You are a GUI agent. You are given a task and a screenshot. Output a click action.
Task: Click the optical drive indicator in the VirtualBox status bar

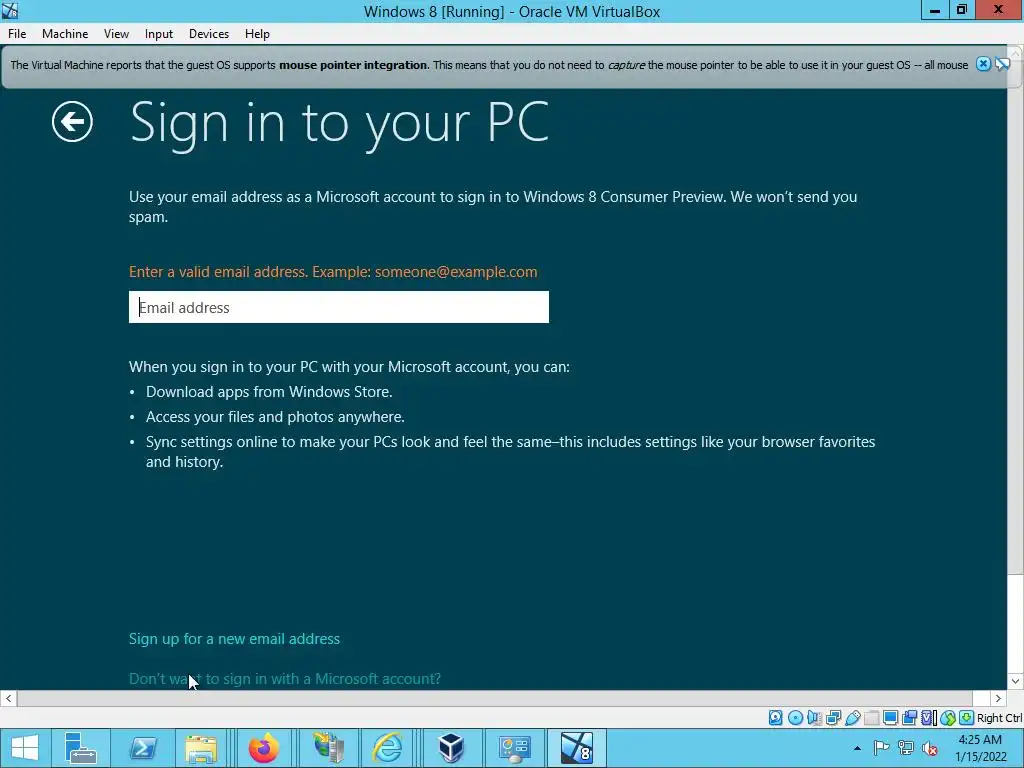[x=795, y=718]
